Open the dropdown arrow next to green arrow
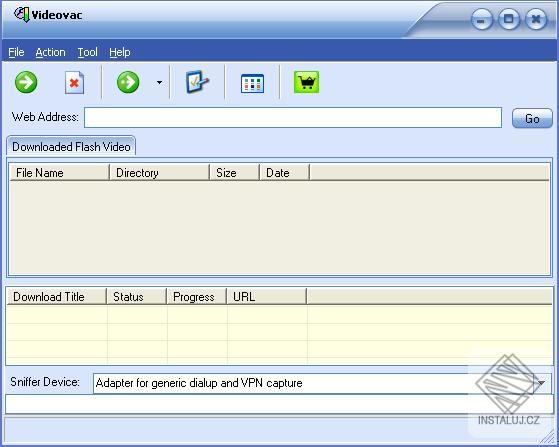This screenshot has width=559, height=447. (x=159, y=82)
